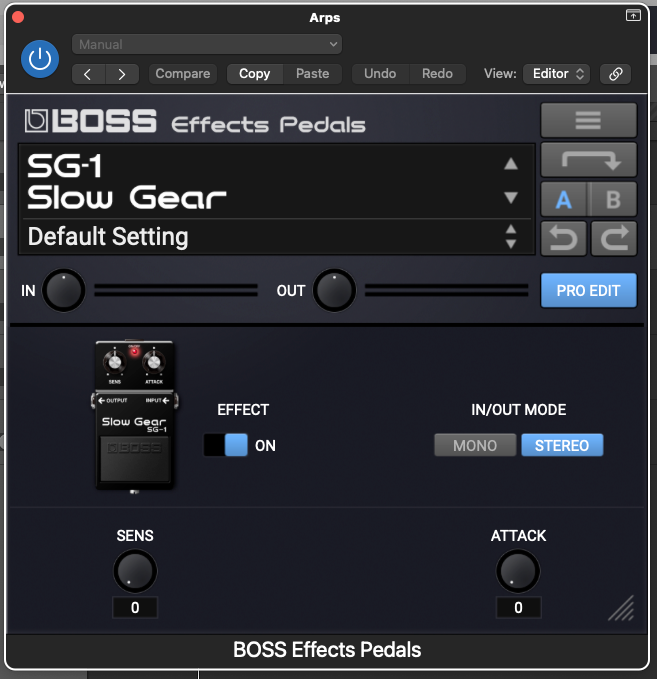Click the A to B copy arrow icon
Image resolution: width=657 pixels, height=679 pixels.
click(x=589, y=160)
